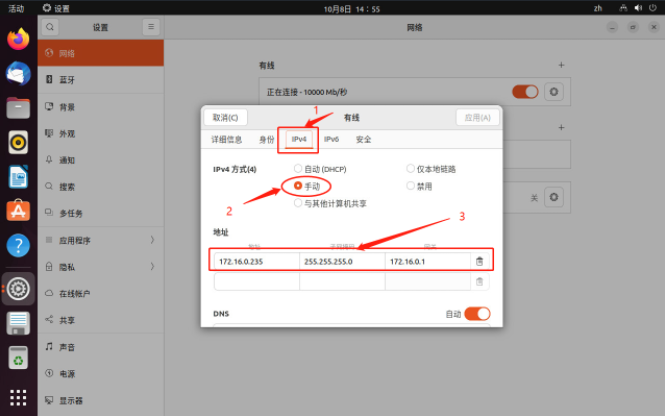Select 搜索 in the settings sidebar

101,187
